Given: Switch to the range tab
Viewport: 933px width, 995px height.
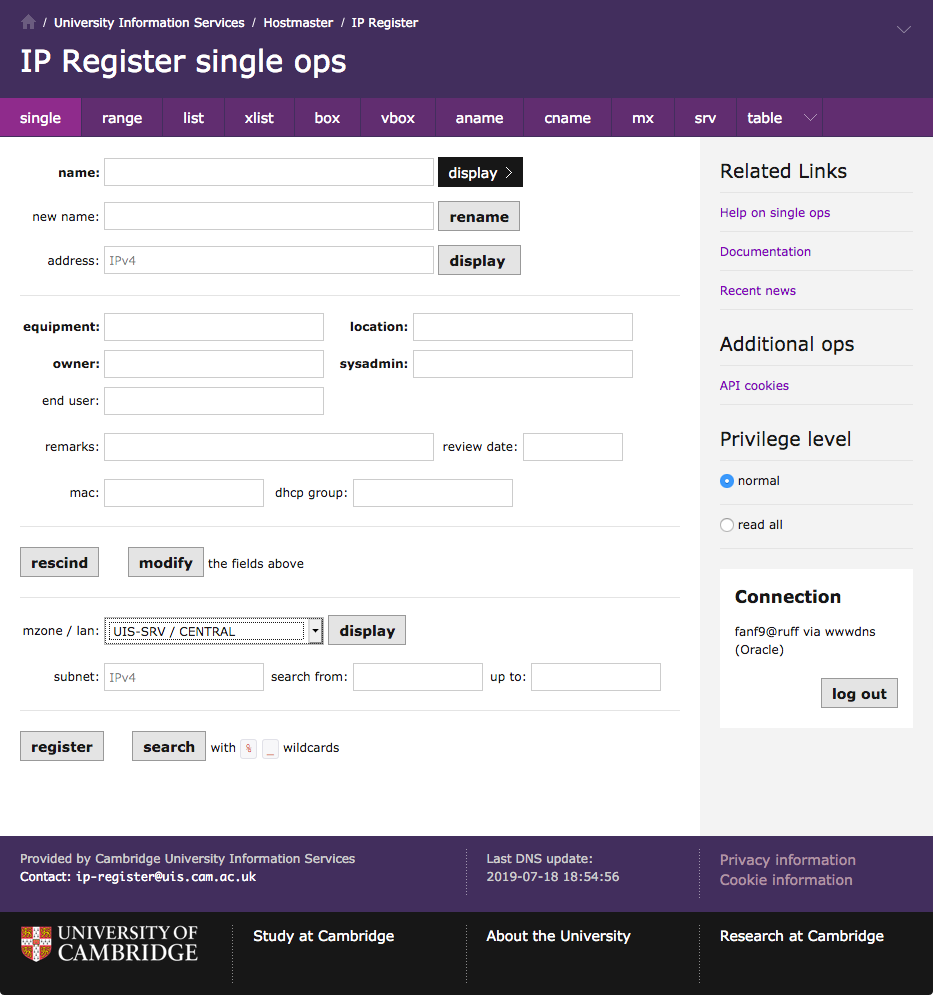Looking at the screenshot, I should click(x=122, y=118).
